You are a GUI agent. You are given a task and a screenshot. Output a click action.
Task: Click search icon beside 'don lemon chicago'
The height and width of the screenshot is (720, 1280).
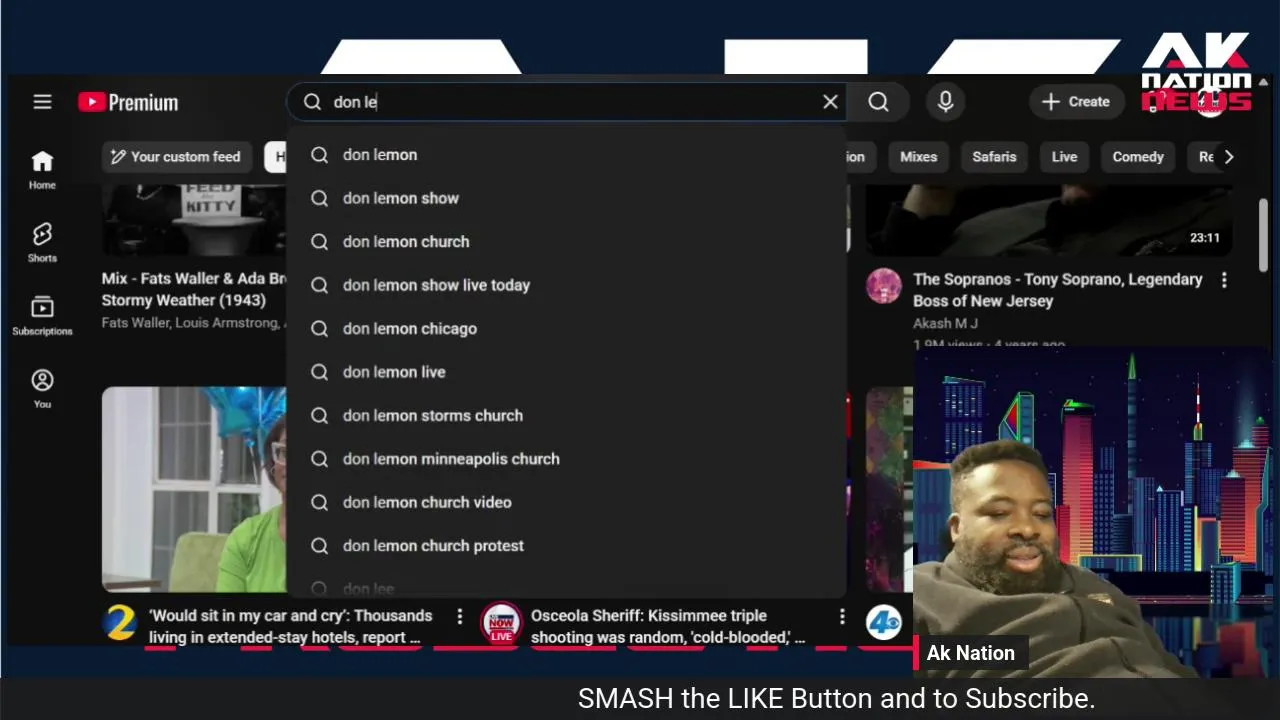click(x=319, y=329)
